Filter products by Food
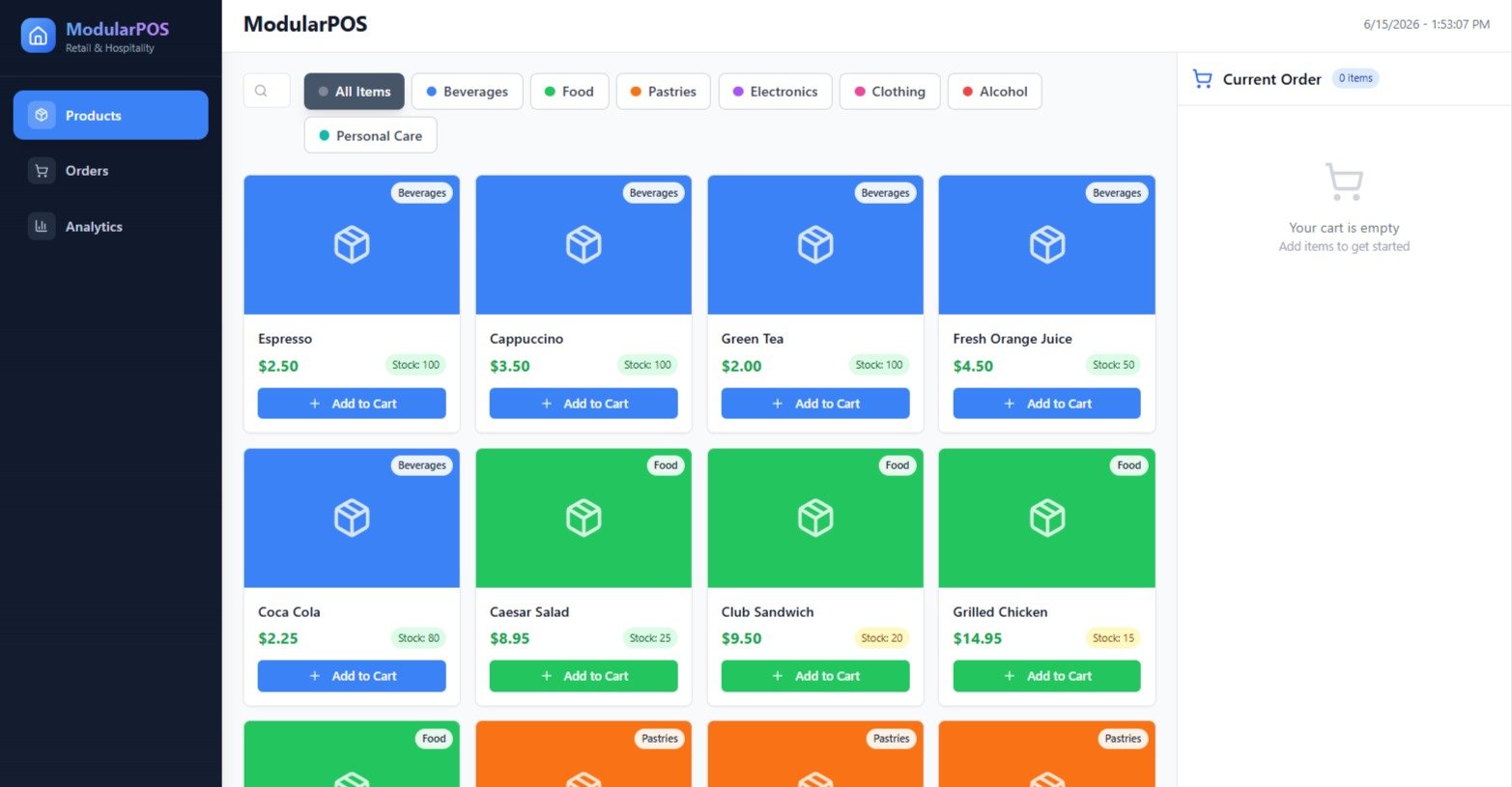Viewport: 1512px width, 787px height. pos(569,92)
